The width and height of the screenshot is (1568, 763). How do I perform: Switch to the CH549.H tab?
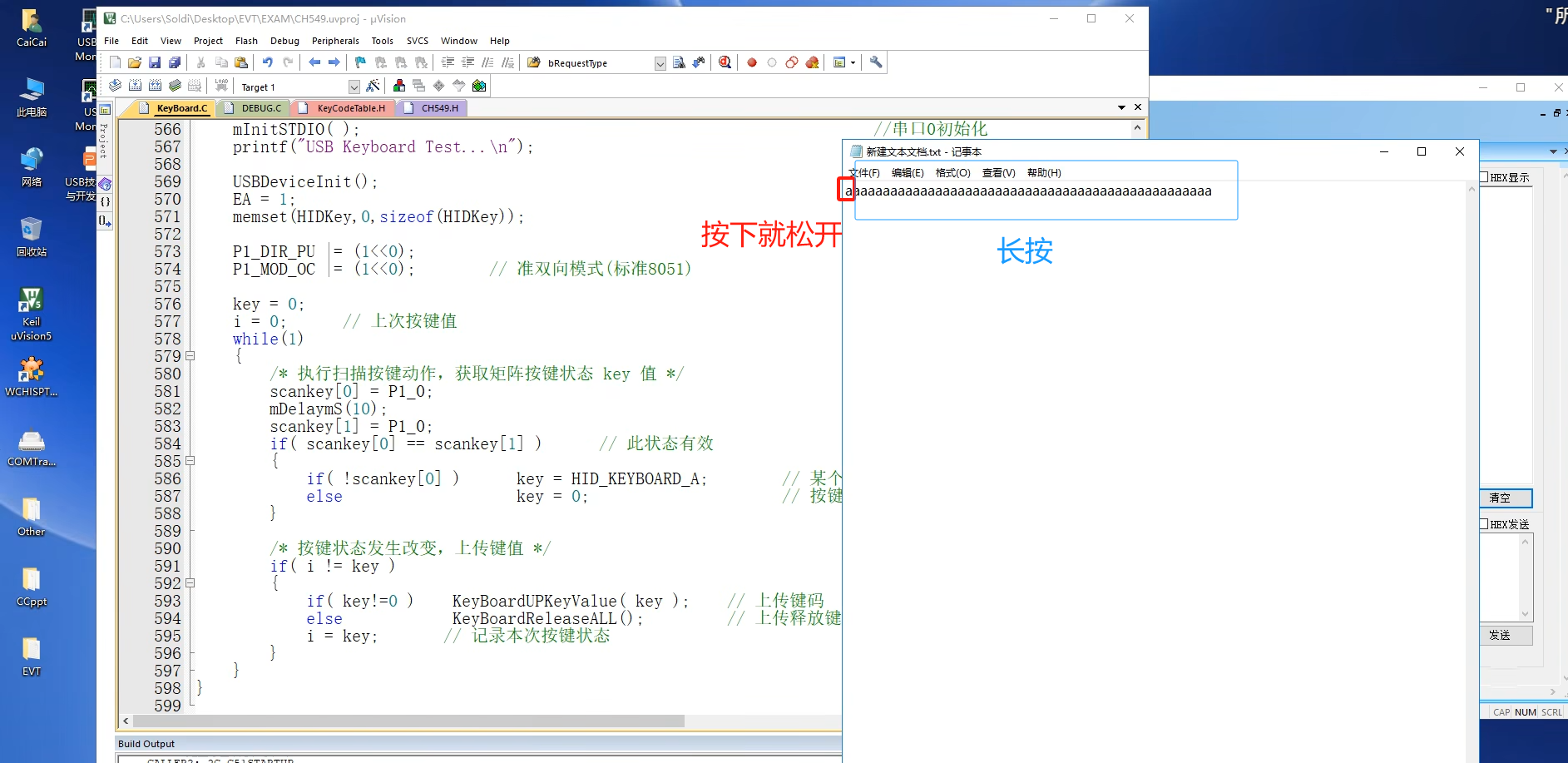coord(433,108)
